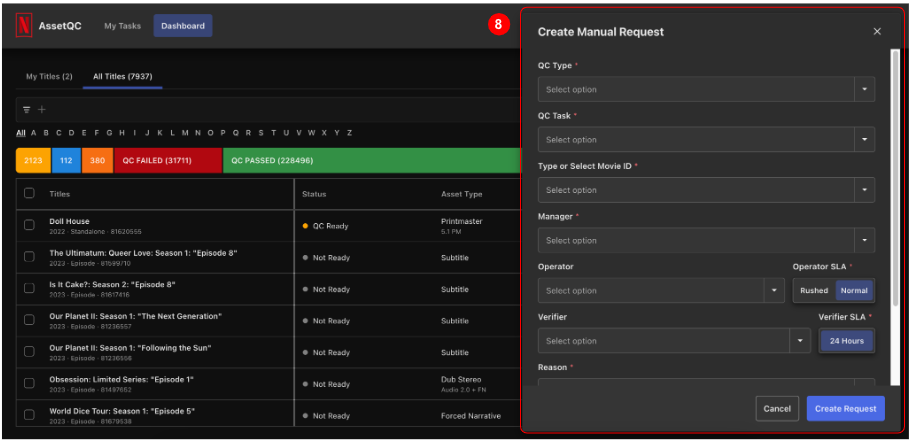Screen dimensions: 914x443
Task: Expand the QC Task dropdown arrow
Action: point(864,139)
